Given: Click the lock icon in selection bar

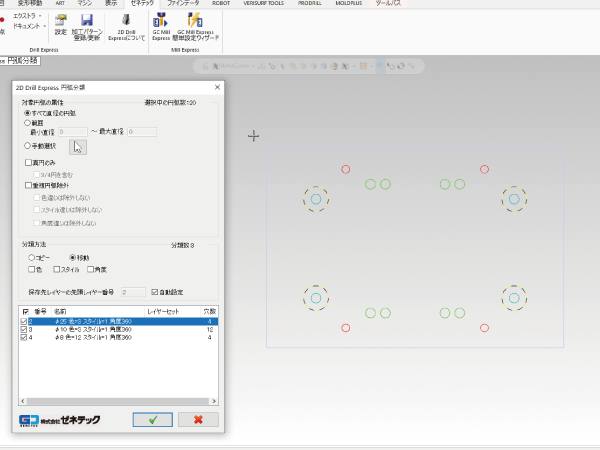Looking at the screenshot, I should pos(205,66).
